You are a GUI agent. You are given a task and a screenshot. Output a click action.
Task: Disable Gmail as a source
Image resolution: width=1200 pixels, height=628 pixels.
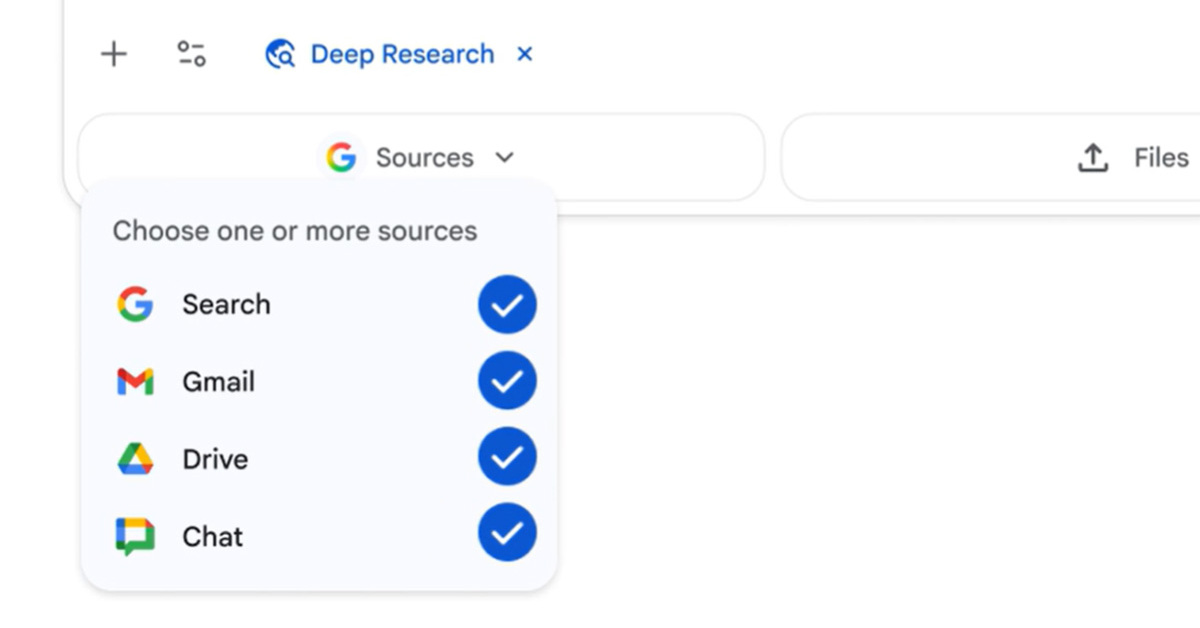click(x=507, y=381)
